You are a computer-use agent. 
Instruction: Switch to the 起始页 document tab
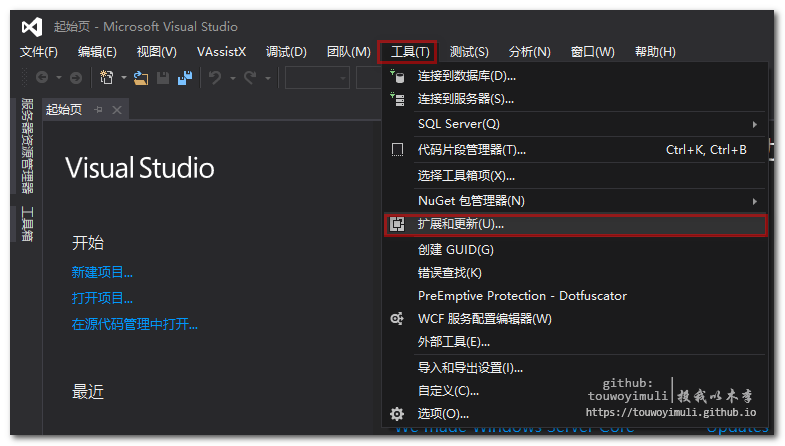(64, 110)
